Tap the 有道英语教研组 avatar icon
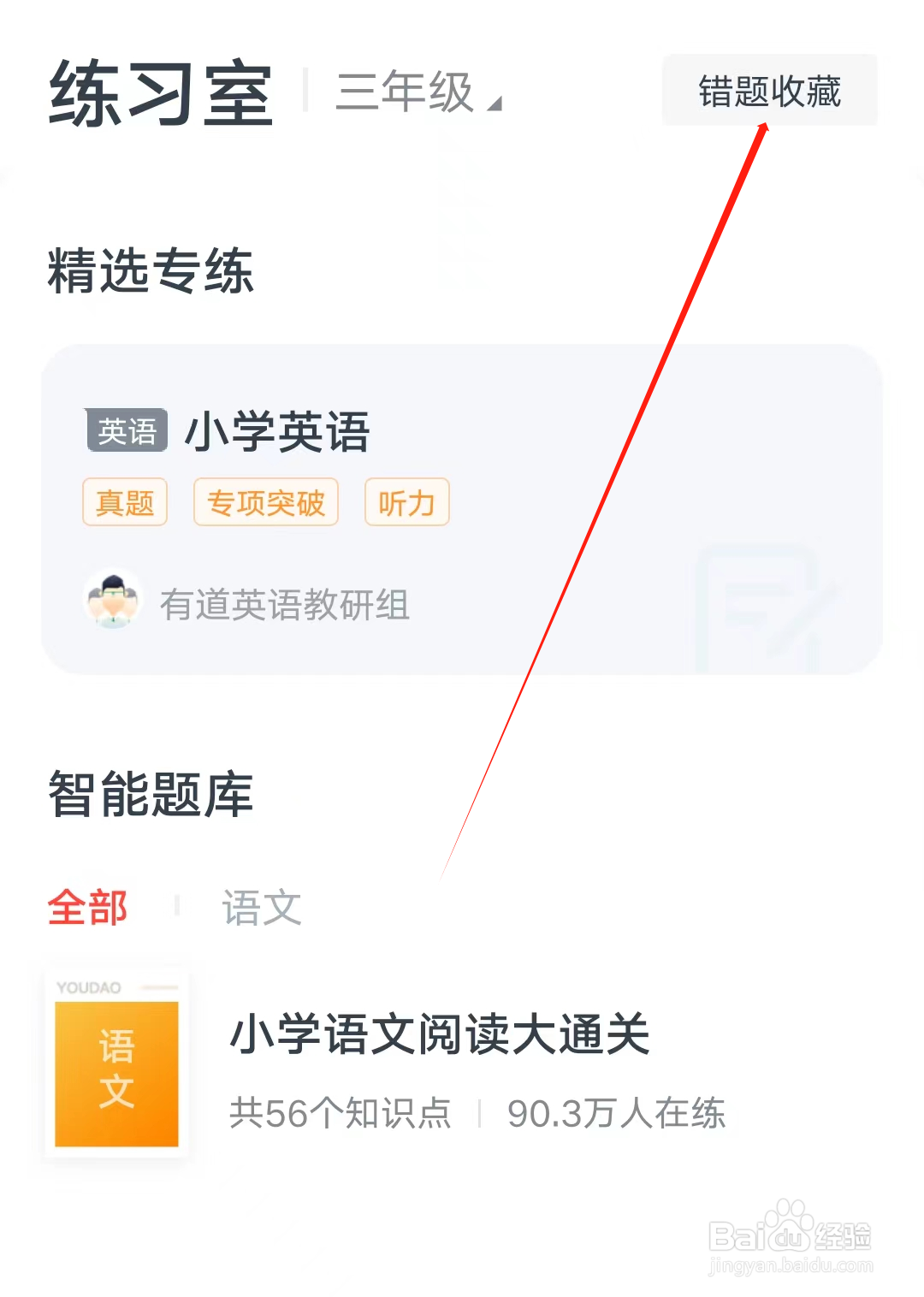The image size is (924, 1297). [x=113, y=599]
